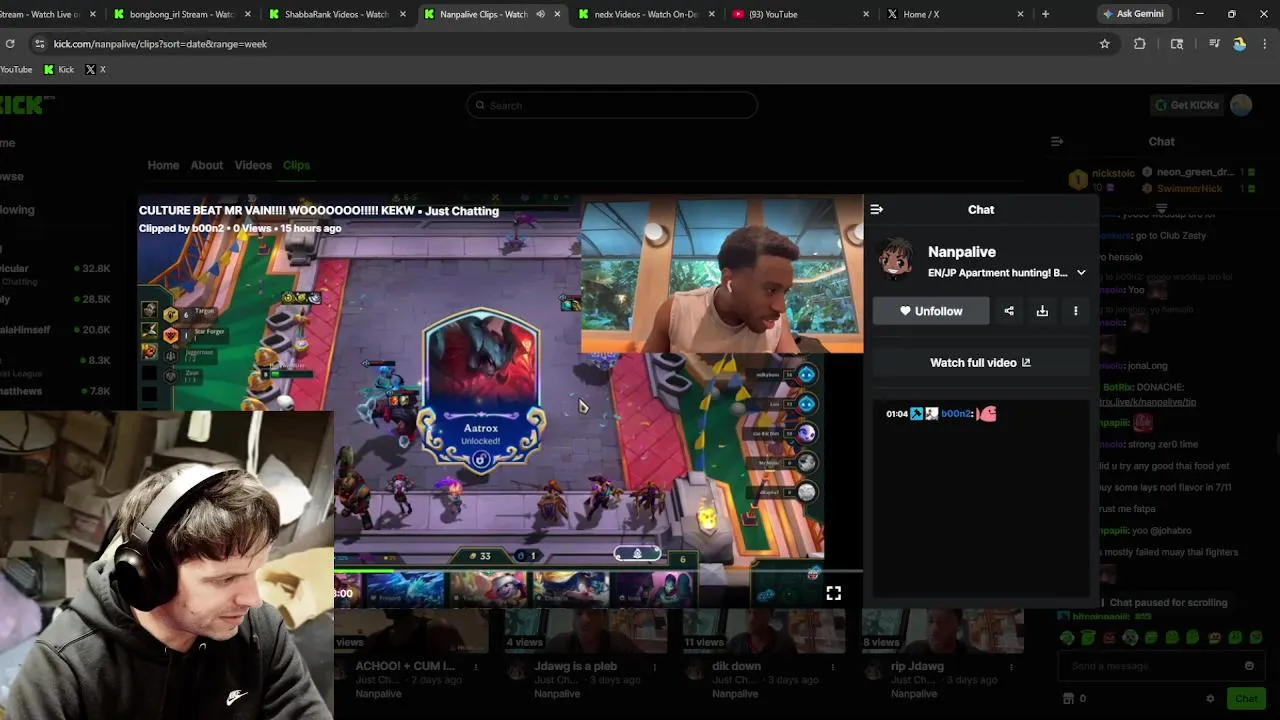The image size is (1280, 720).
Task: Reload the page
Action: click(10, 44)
